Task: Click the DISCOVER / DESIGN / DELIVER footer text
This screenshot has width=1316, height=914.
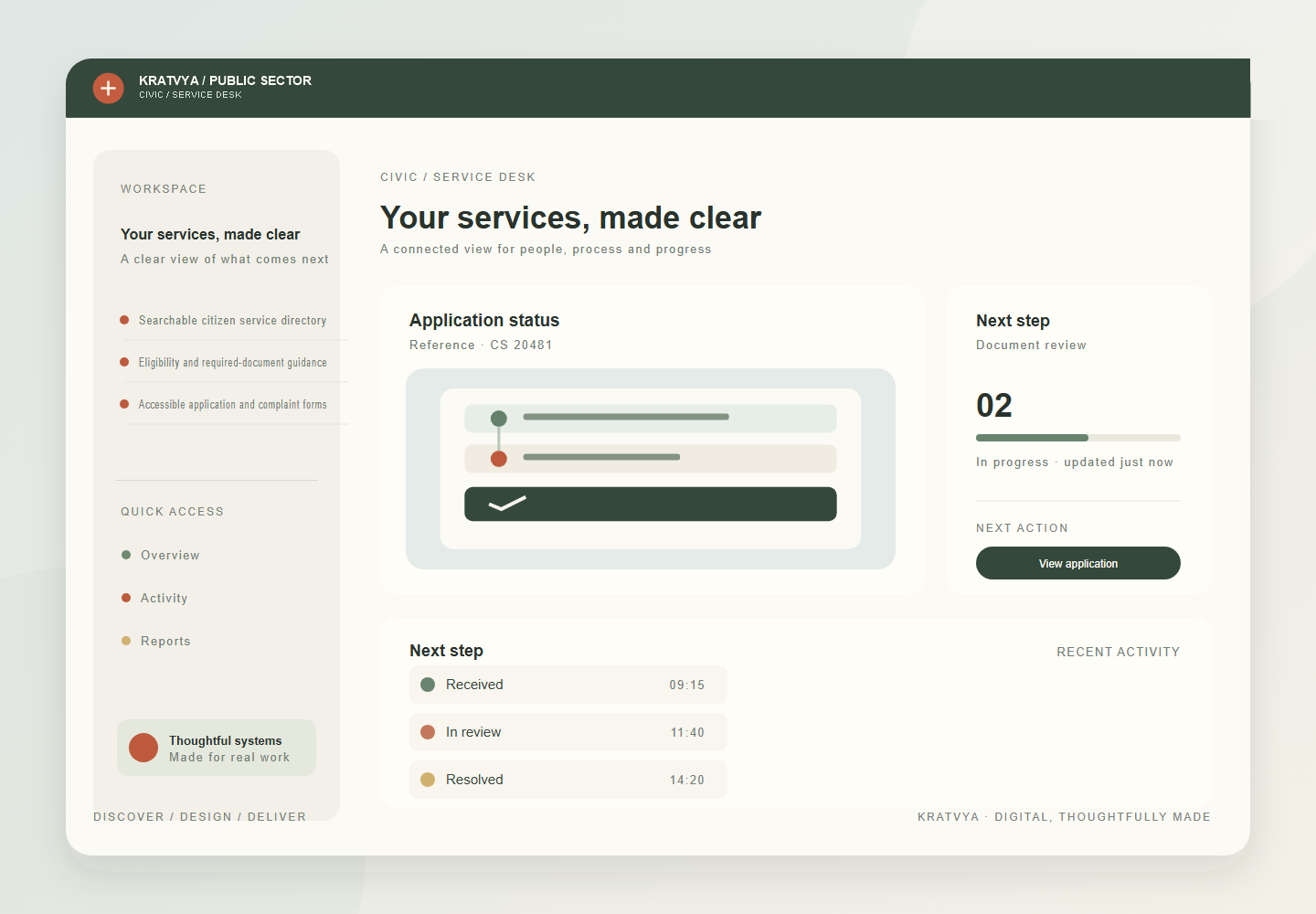Action: (200, 817)
